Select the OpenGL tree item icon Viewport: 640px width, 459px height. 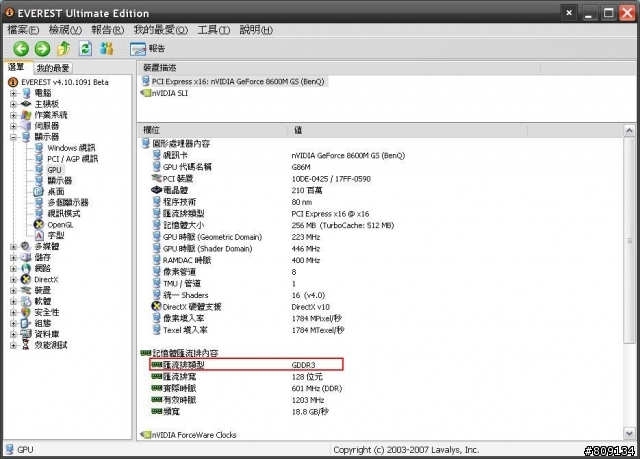coord(39,224)
